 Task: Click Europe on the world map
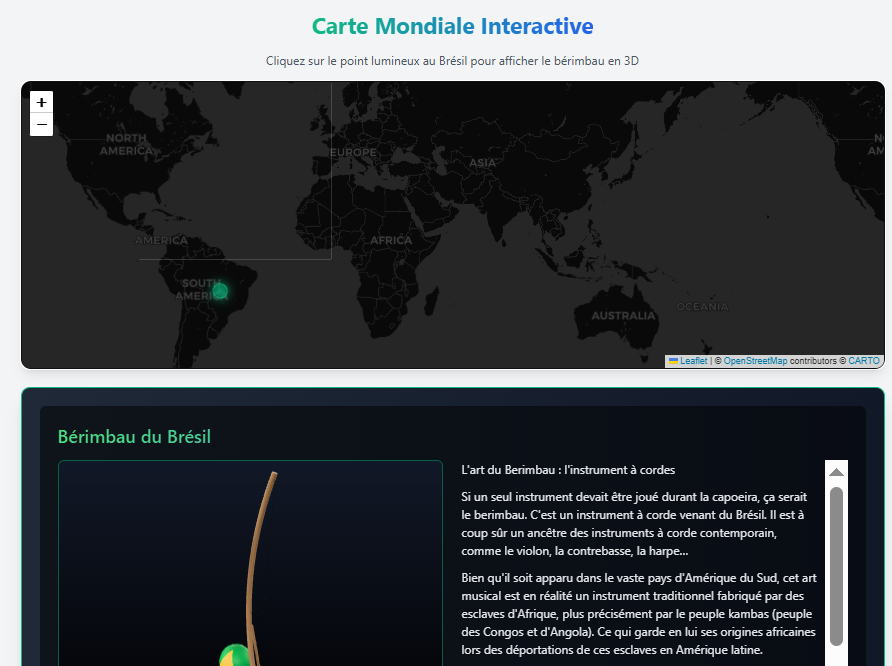pos(355,153)
